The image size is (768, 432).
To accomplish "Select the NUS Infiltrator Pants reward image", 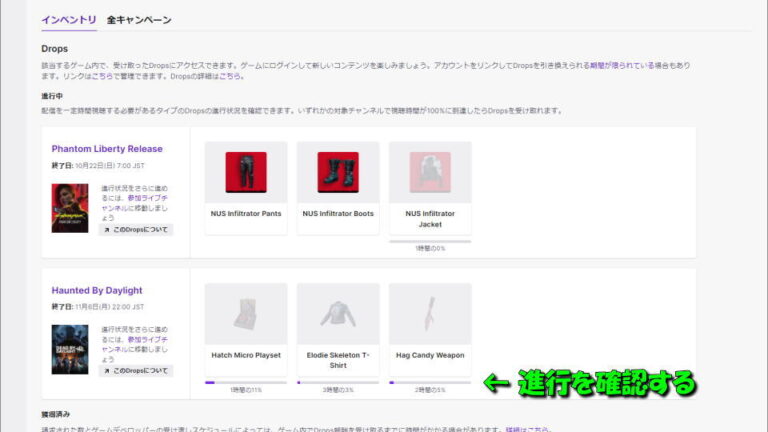I will click(246, 172).
